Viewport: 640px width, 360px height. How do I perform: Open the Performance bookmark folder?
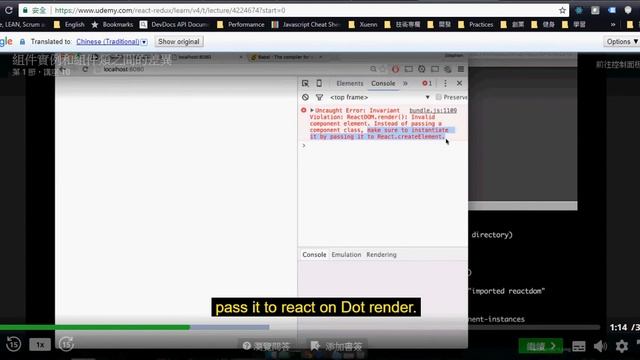(241, 24)
